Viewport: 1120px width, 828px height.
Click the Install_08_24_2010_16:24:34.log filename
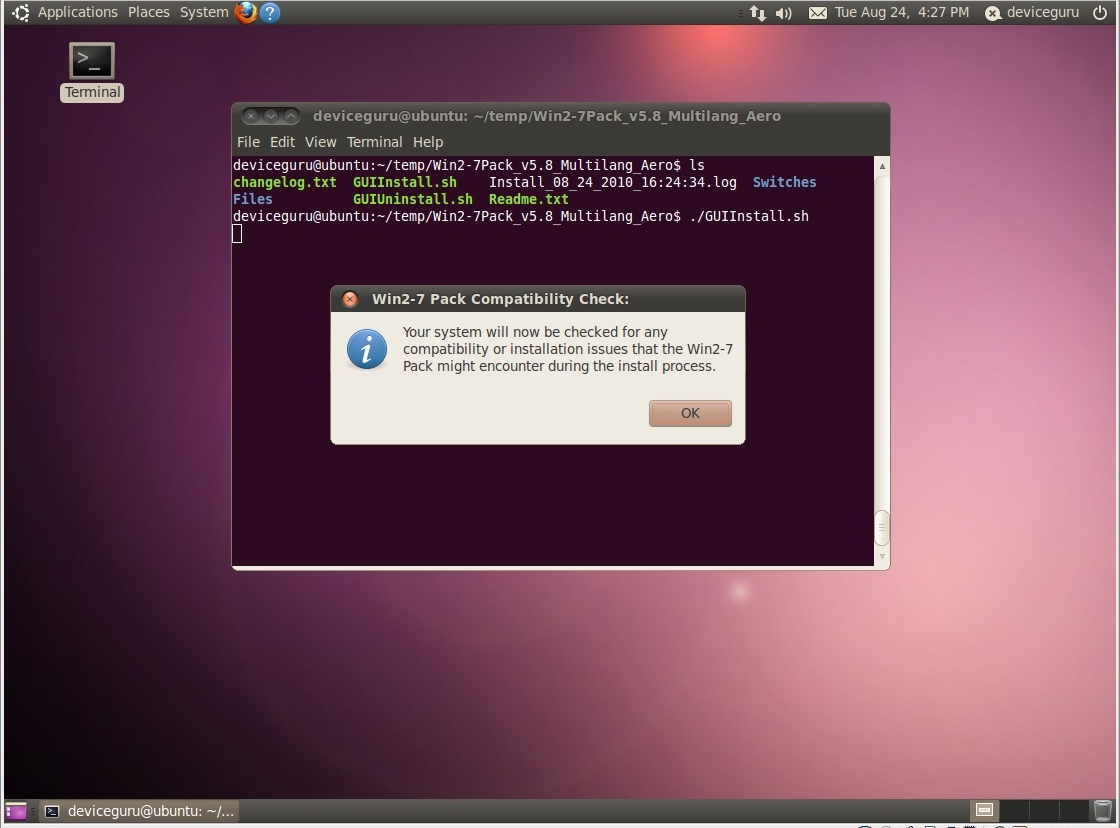coord(612,182)
